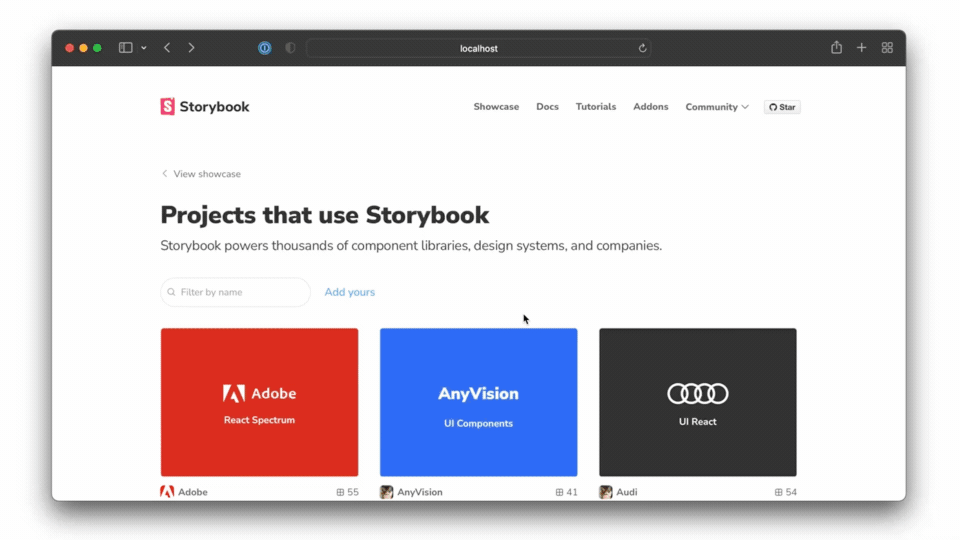Viewport: 960px width, 540px height.
Task: Open a new tab with plus icon
Action: click(x=861, y=48)
